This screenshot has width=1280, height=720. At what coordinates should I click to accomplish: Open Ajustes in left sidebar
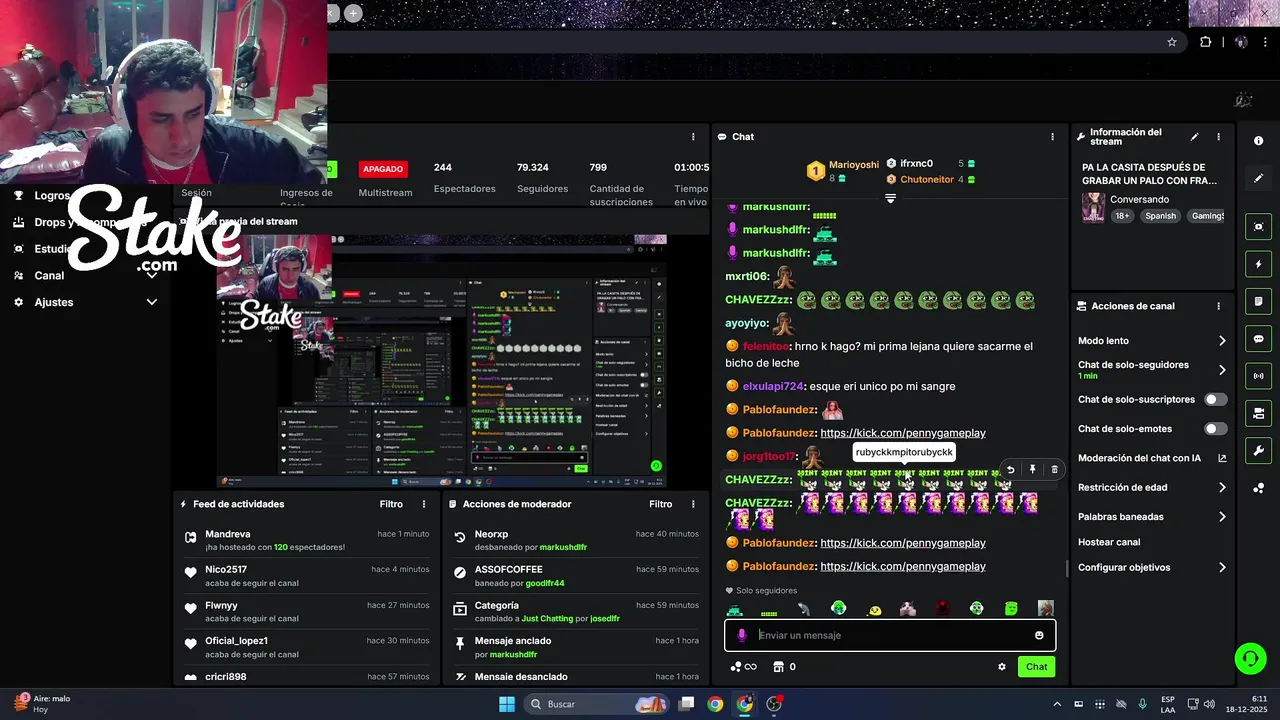point(54,302)
